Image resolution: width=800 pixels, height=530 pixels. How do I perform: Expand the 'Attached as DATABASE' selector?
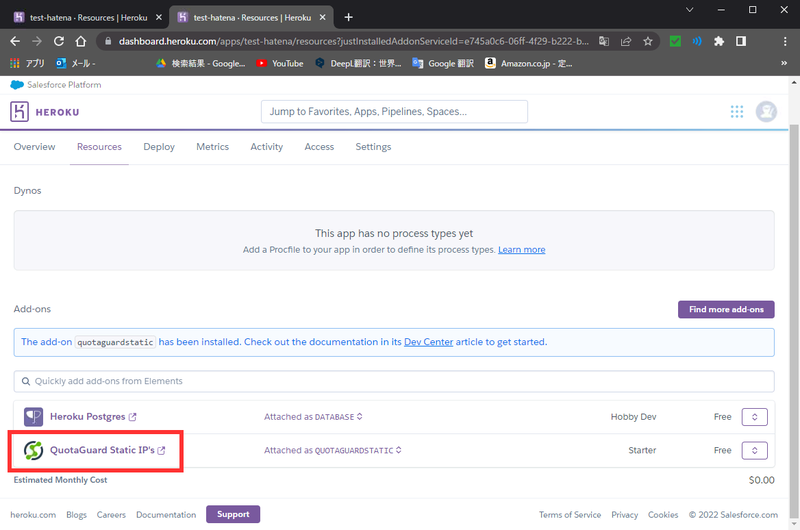click(x=313, y=417)
